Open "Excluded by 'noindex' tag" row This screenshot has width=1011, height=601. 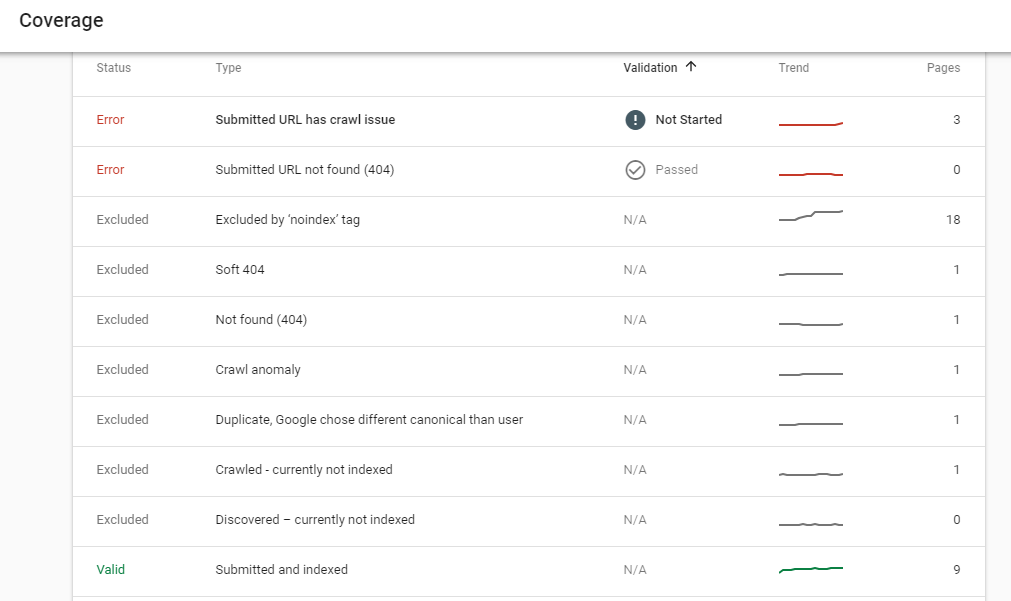click(x=288, y=220)
